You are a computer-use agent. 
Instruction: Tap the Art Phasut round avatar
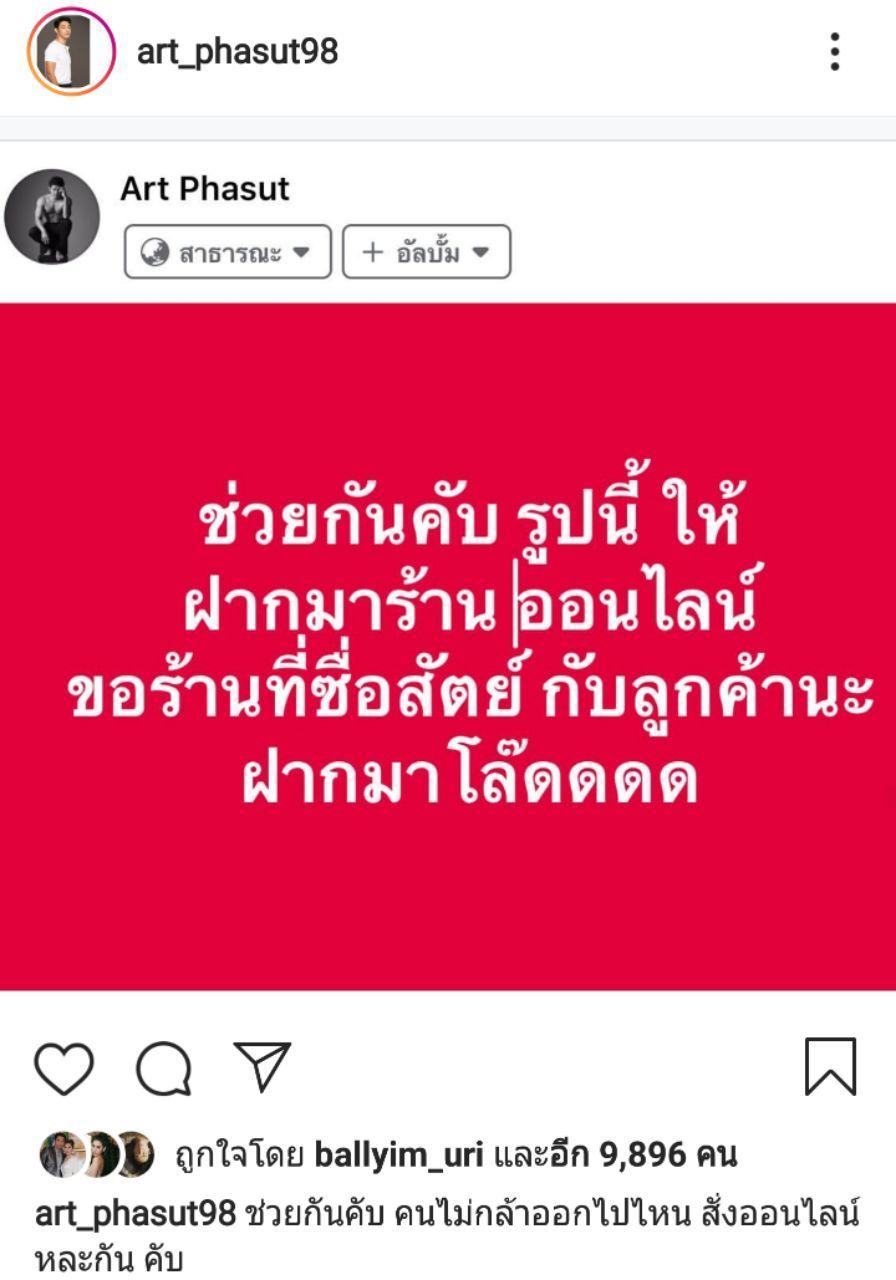click(52, 216)
